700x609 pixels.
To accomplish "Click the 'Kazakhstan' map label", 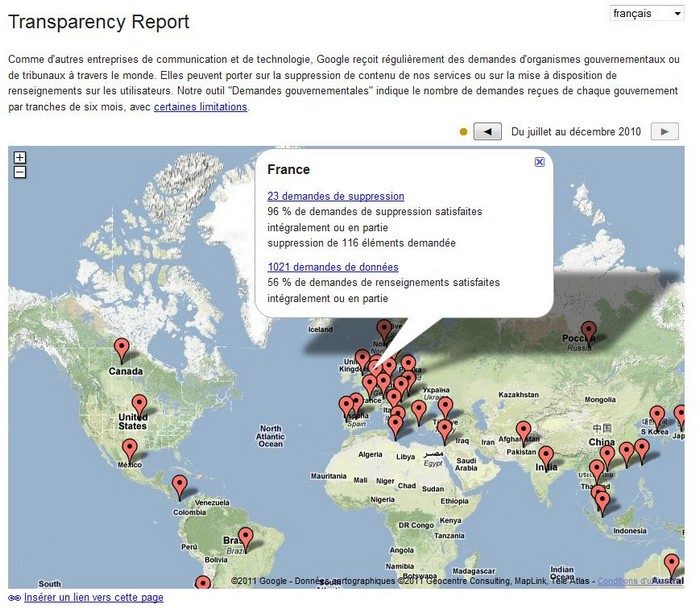I will click(x=518, y=395).
